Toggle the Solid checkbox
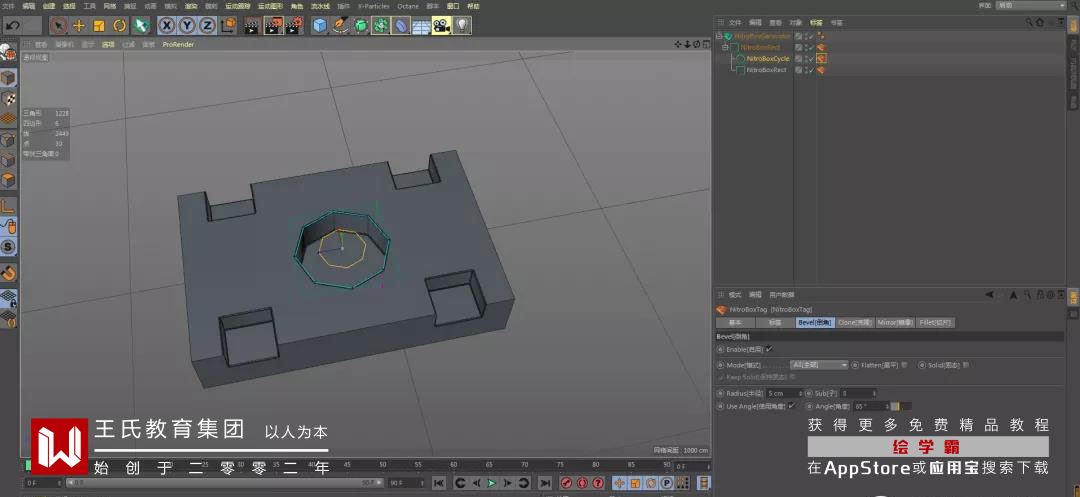The height and width of the screenshot is (497, 1080). [x=966, y=365]
